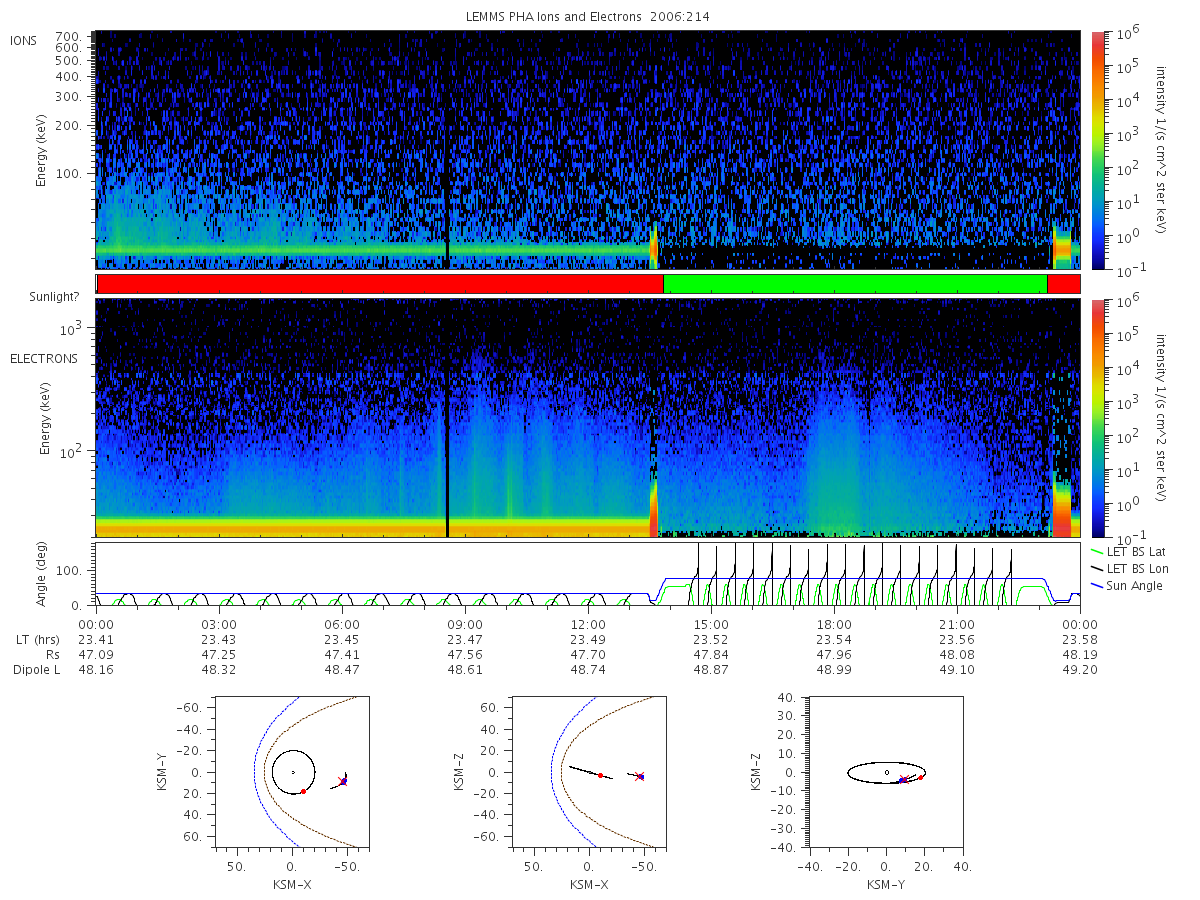Click the ions intensity color bar

coord(1098,150)
